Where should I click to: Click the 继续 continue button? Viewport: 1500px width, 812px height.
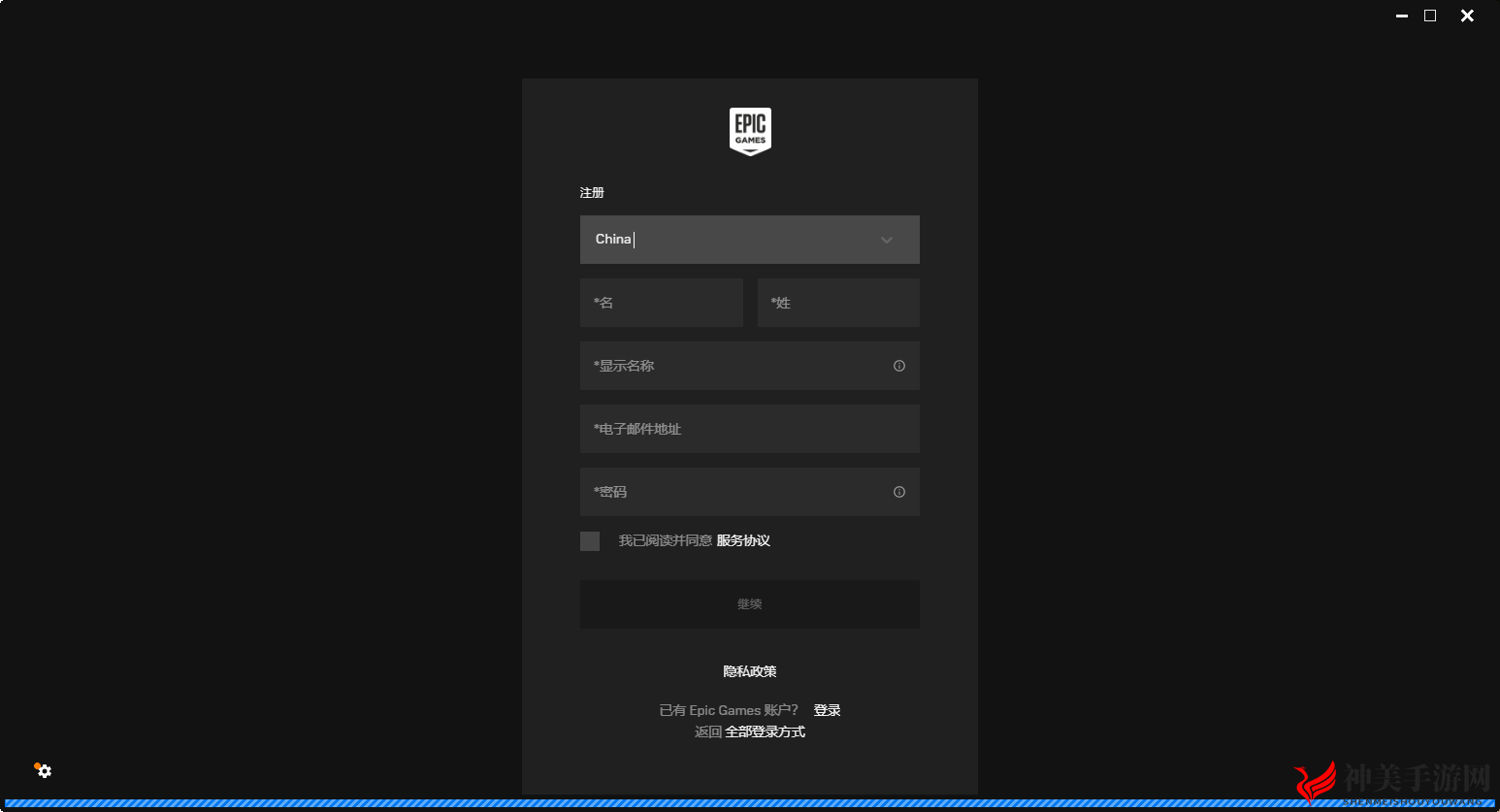[750, 604]
